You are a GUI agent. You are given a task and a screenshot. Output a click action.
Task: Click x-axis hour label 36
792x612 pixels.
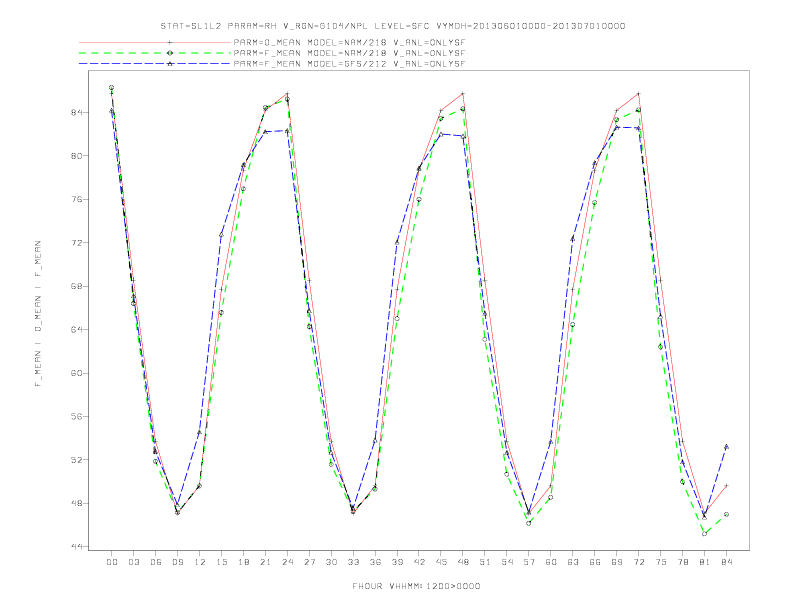375,562
